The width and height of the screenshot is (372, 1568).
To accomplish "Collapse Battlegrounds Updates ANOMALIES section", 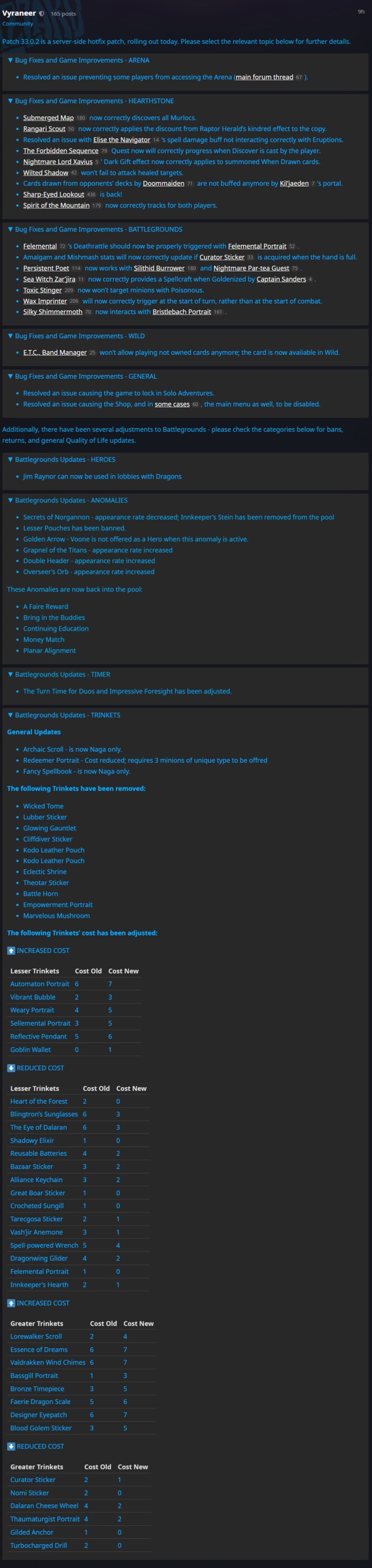I will click(x=67, y=500).
